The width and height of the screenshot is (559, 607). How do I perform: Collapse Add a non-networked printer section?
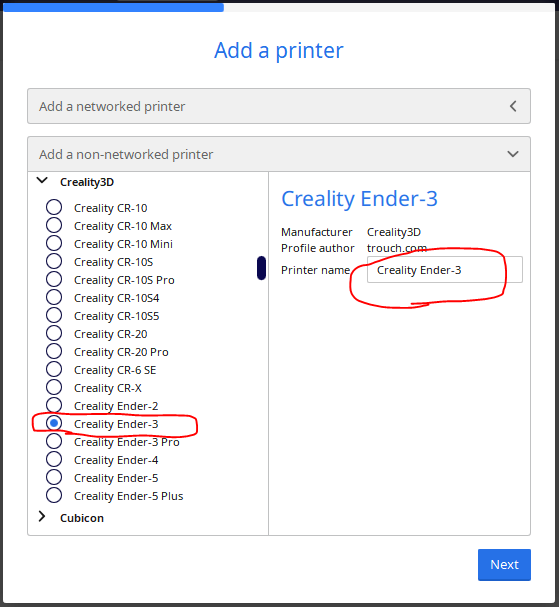click(x=279, y=154)
